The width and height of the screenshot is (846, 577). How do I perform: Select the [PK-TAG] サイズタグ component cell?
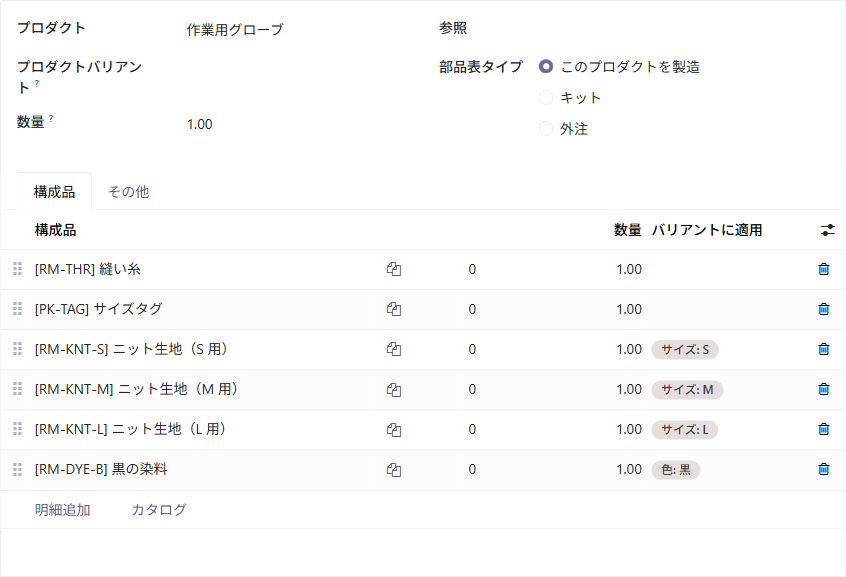(x=205, y=309)
